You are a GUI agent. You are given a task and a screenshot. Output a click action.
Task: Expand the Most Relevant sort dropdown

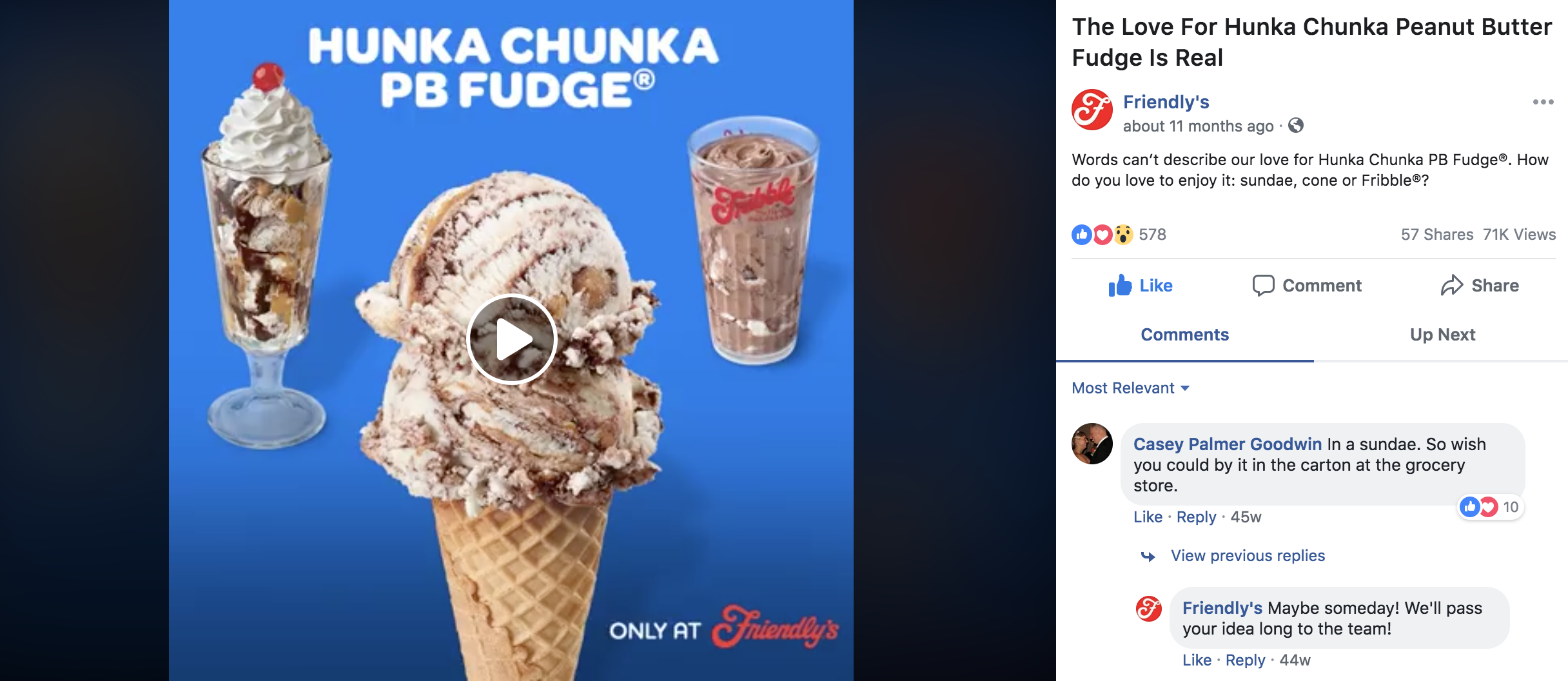click(x=1130, y=388)
